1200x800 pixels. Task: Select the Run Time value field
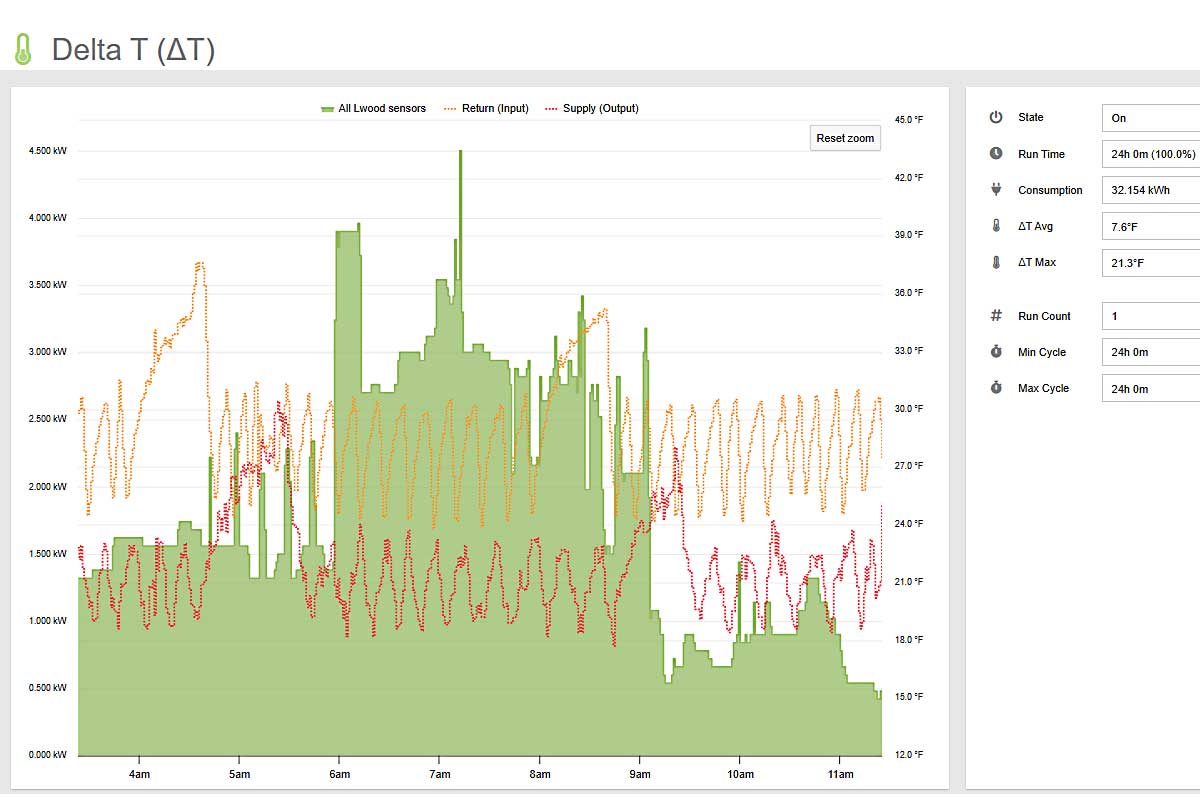(x=1150, y=154)
